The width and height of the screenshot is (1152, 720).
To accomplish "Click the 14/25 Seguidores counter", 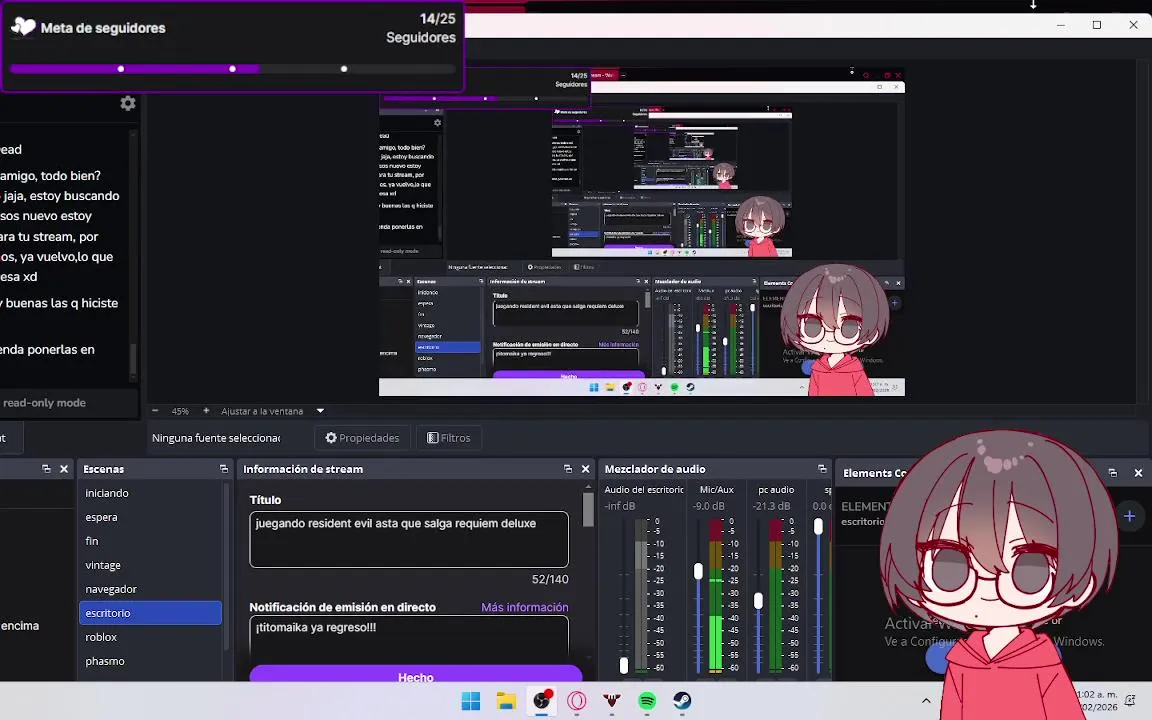I will 421,28.
